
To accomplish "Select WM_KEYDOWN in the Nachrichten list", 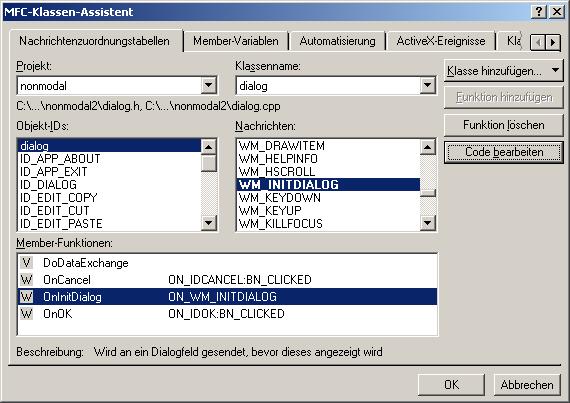I will [280, 198].
